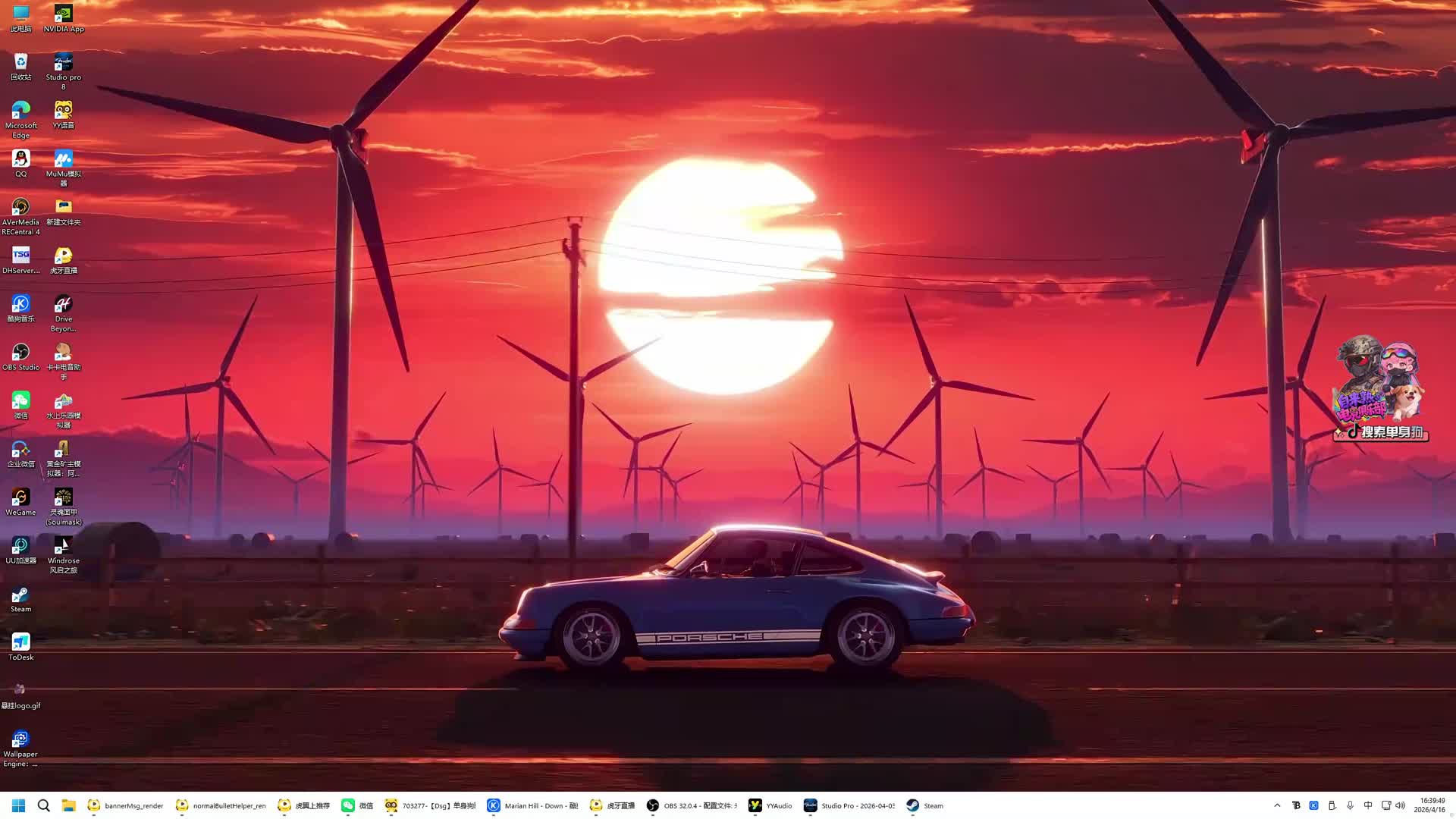Open the taskbar clock and date flyout
1456x819 pixels.
(x=1429, y=805)
